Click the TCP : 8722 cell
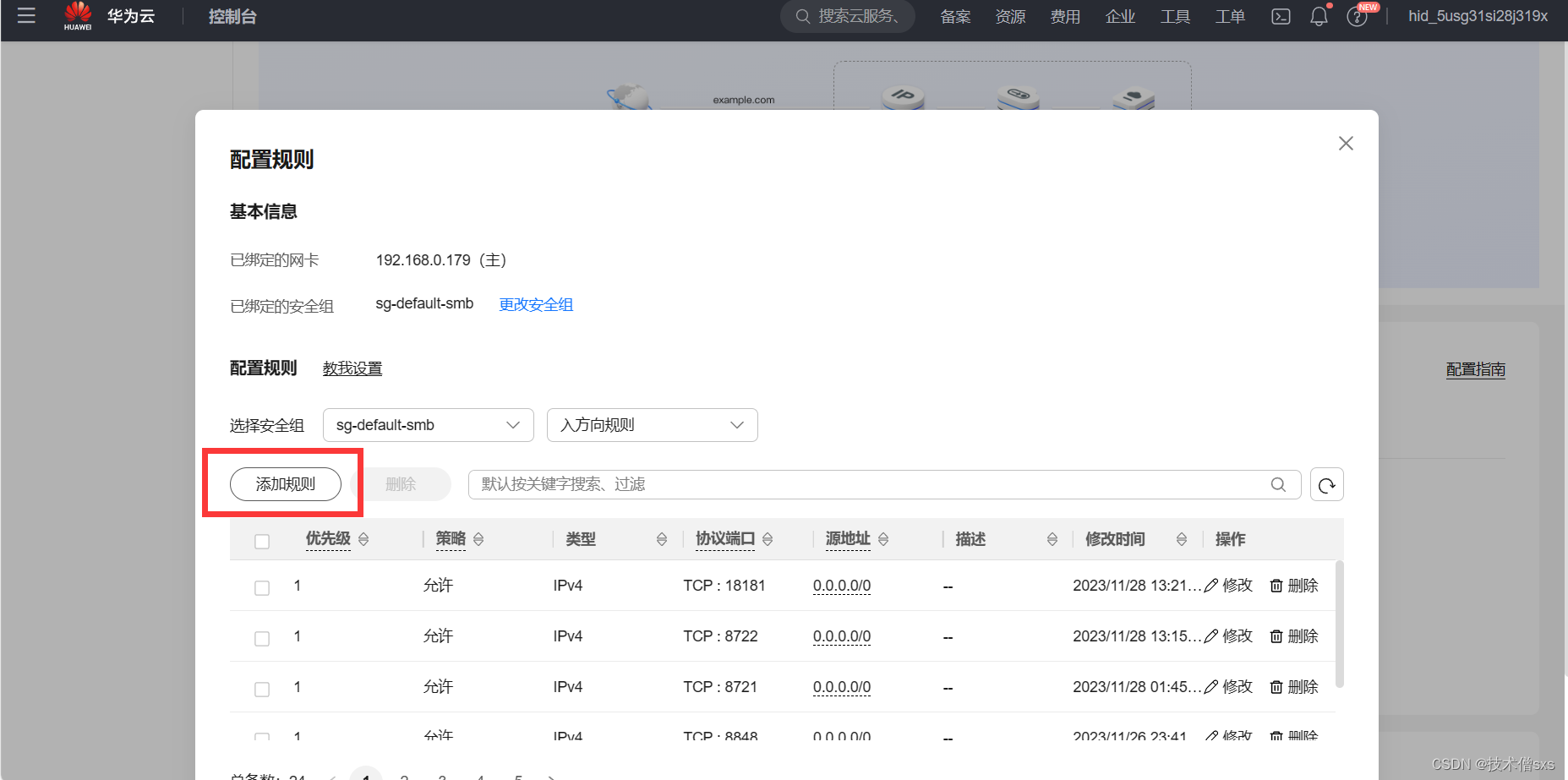The image size is (1568, 780). (720, 636)
